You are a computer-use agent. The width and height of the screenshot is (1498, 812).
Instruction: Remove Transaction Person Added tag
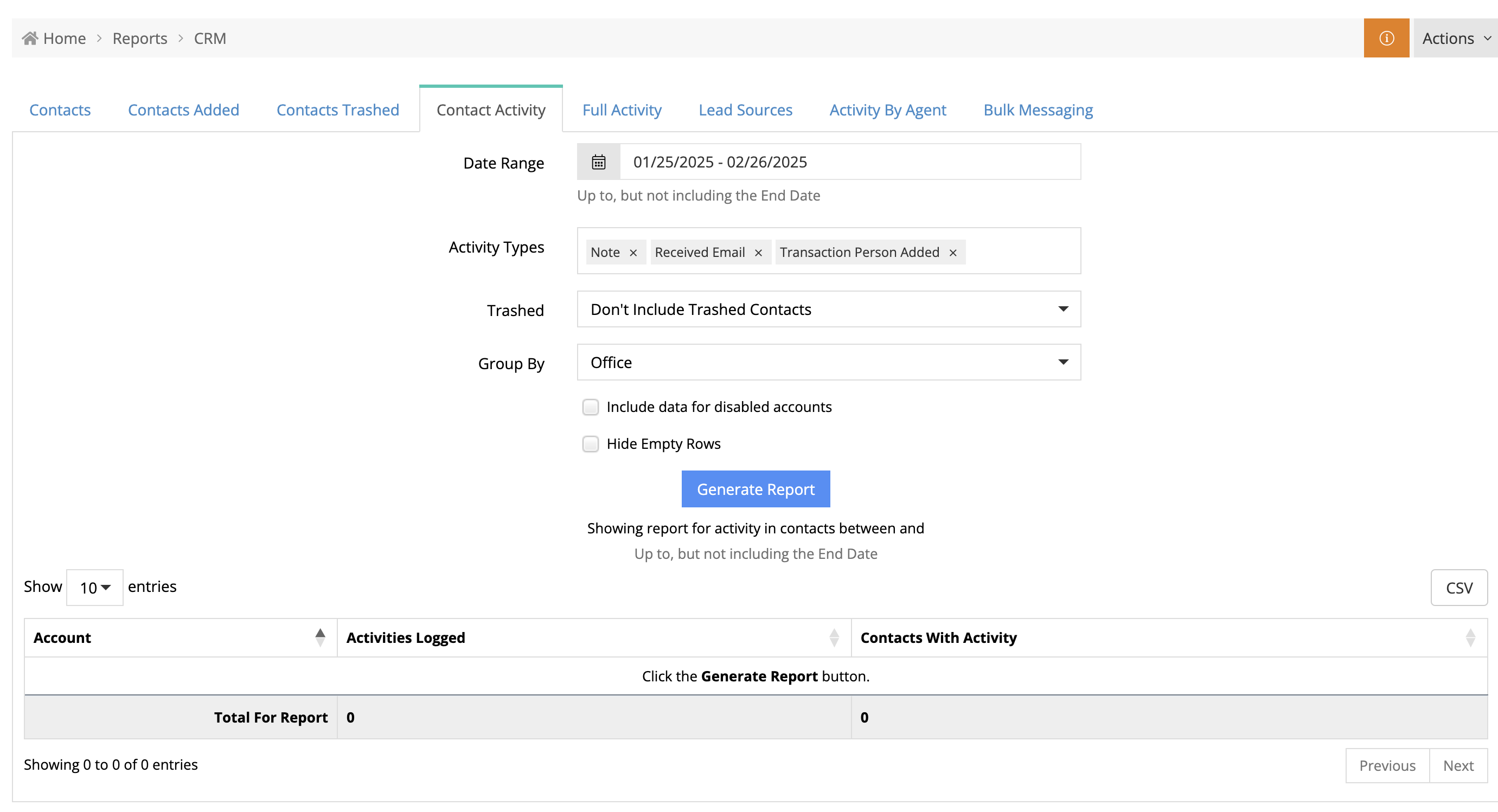(x=952, y=253)
